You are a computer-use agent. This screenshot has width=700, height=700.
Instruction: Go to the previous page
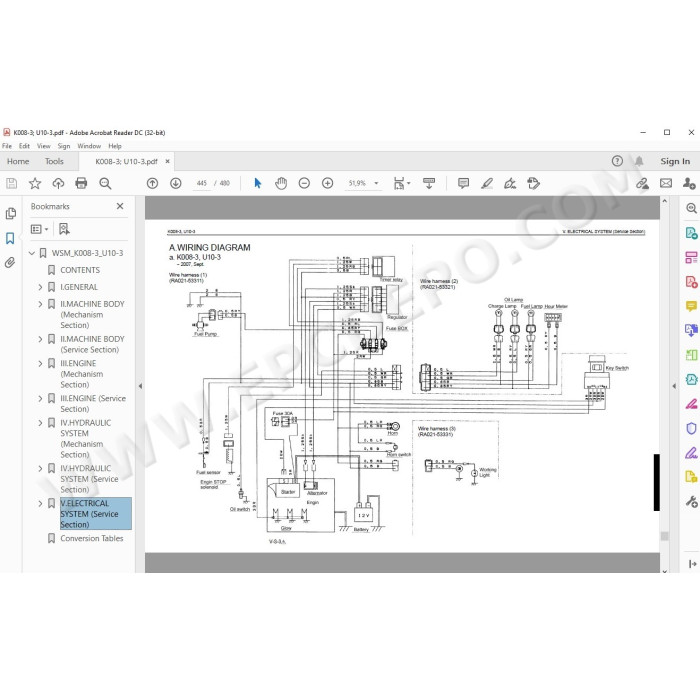(x=152, y=183)
